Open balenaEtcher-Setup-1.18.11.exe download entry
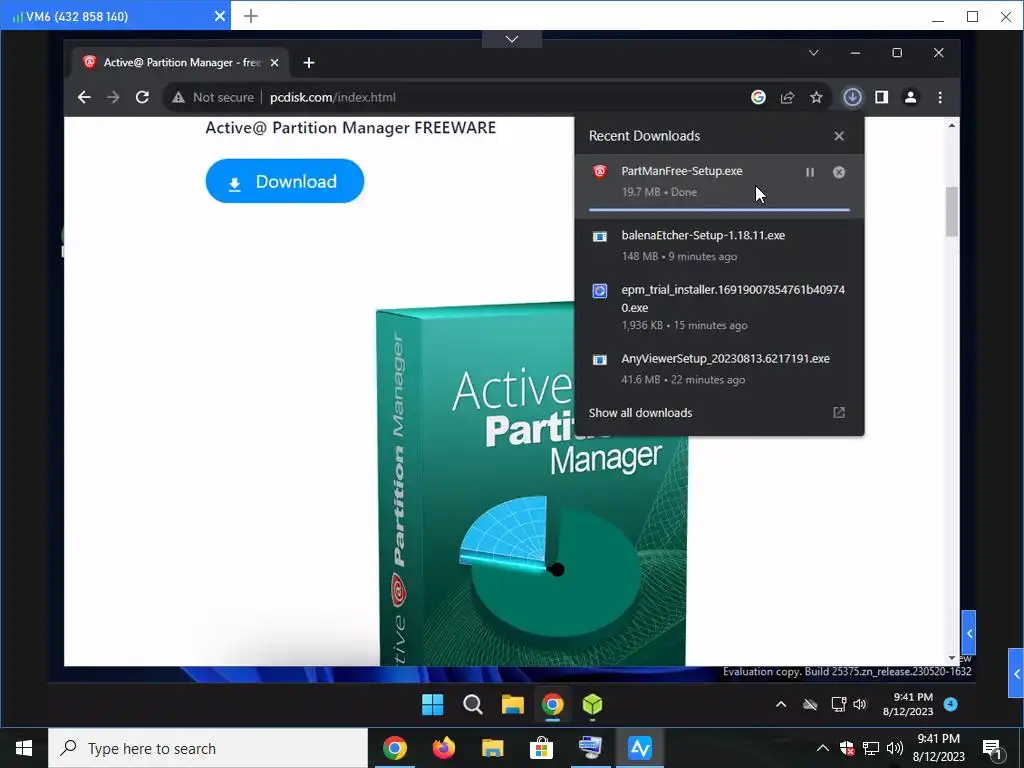This screenshot has width=1024, height=768. coord(719,246)
